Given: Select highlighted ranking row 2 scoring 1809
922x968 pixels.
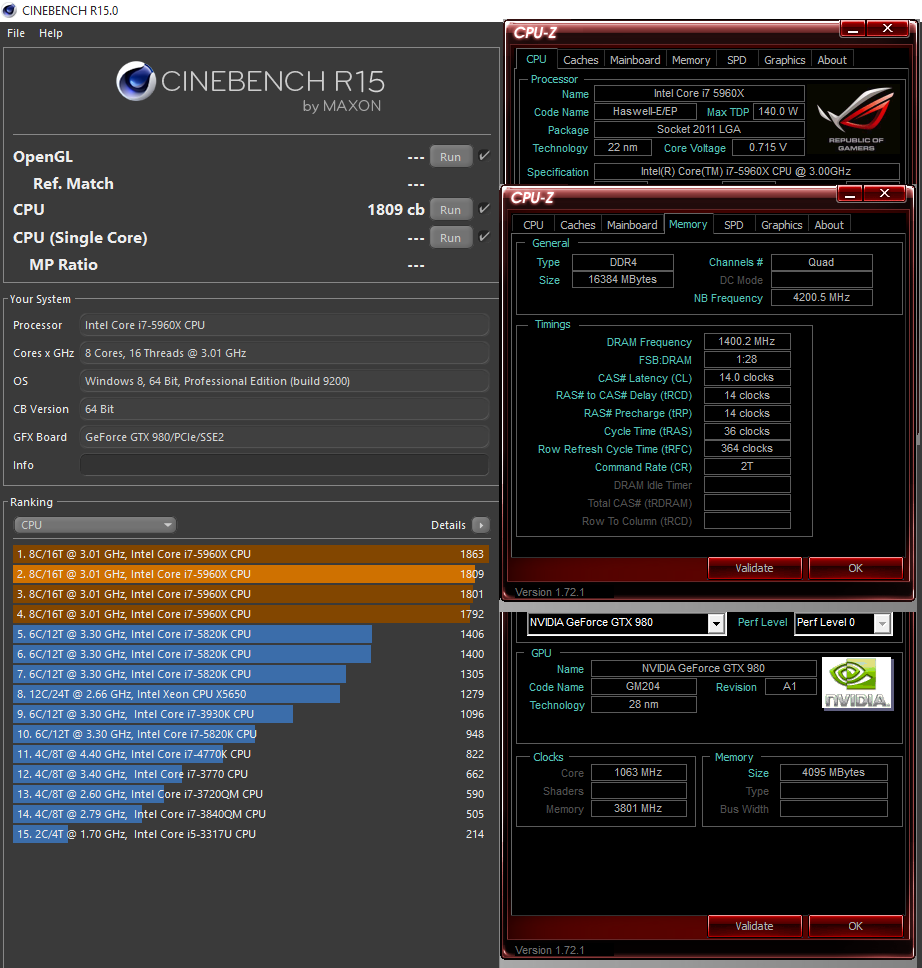Looking at the screenshot, I should (x=251, y=574).
